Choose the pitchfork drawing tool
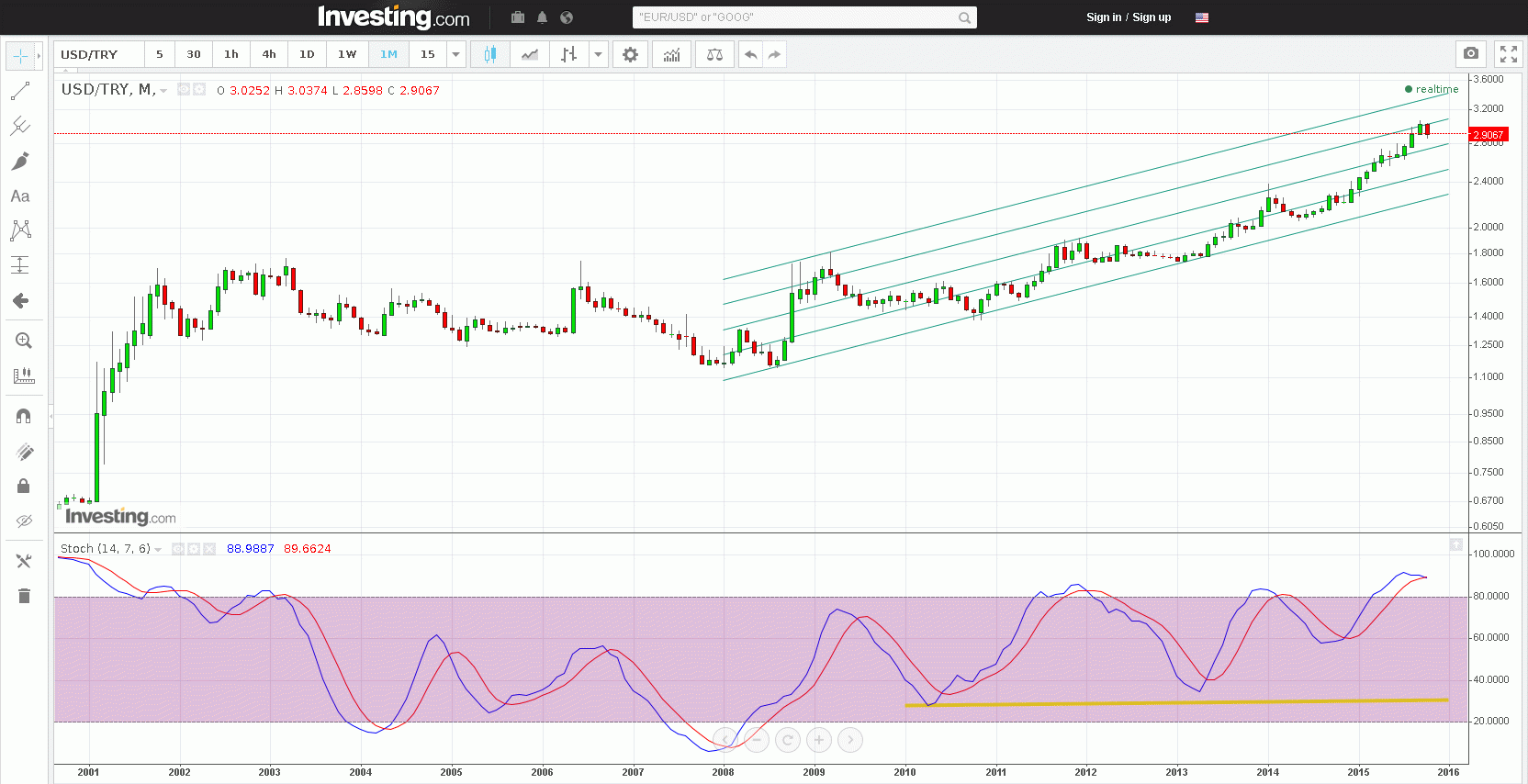1528x784 pixels. coord(20,126)
